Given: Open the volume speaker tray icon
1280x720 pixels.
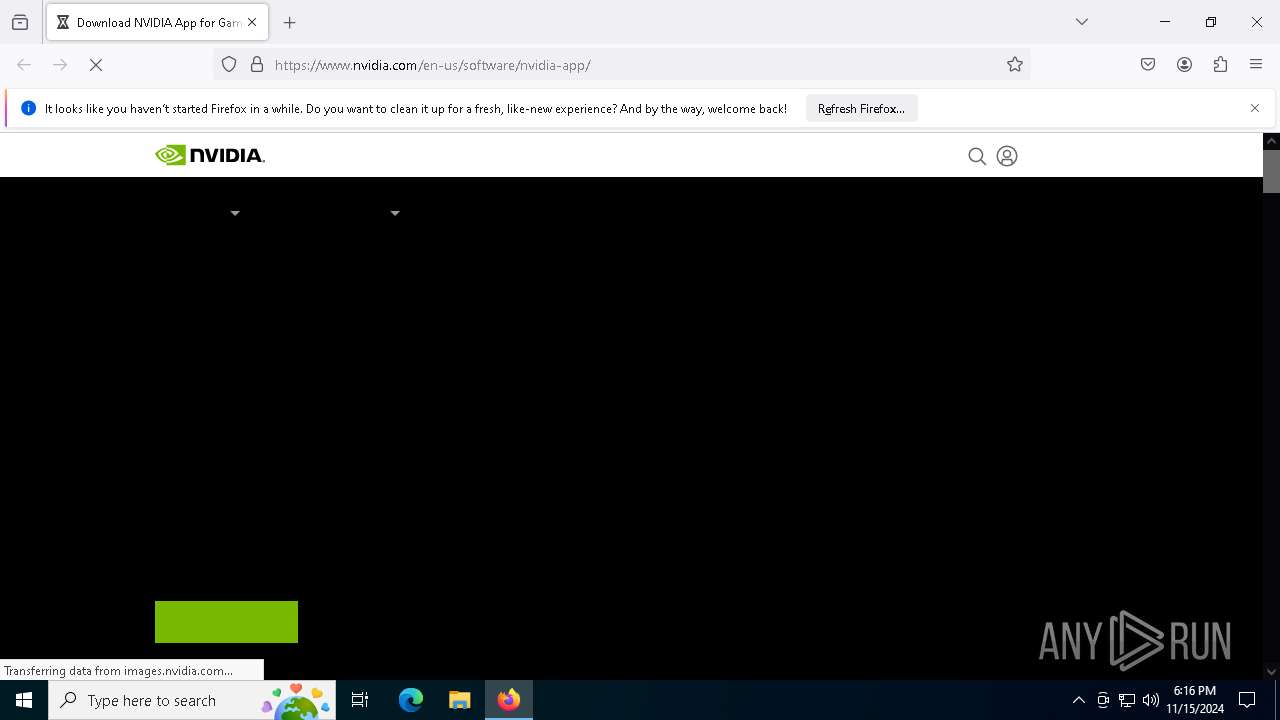Looking at the screenshot, I should click(1151, 700).
